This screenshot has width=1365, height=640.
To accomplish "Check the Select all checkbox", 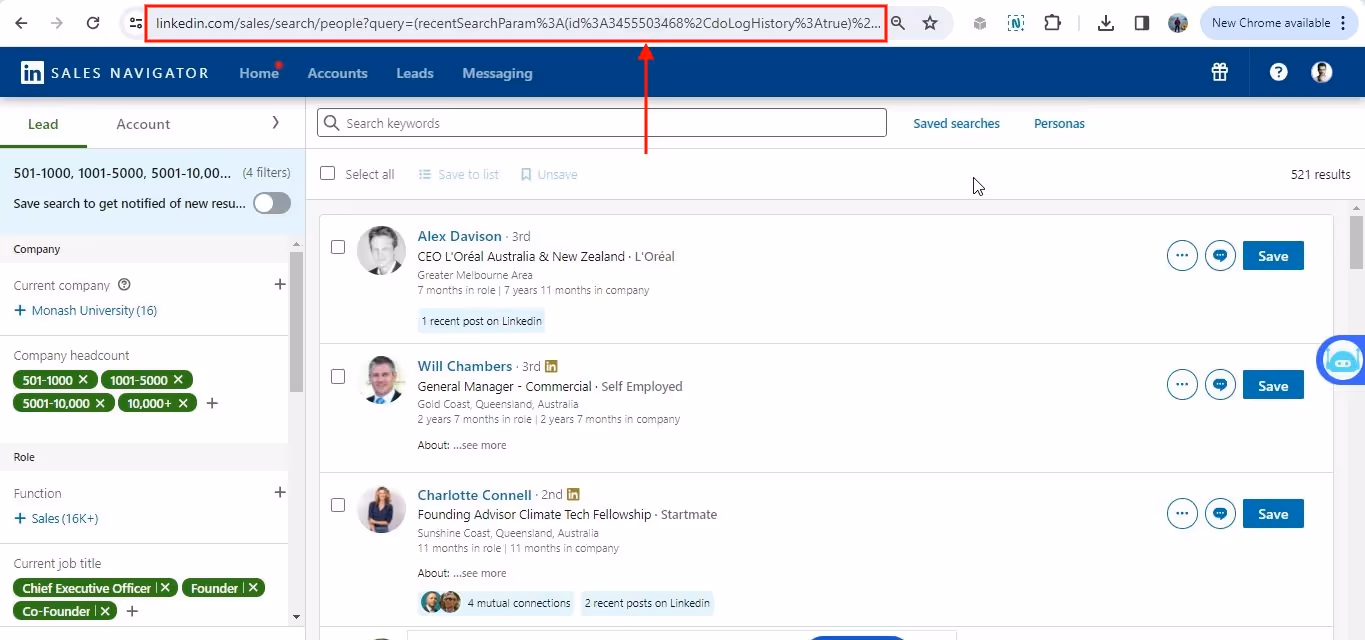I will (327, 173).
